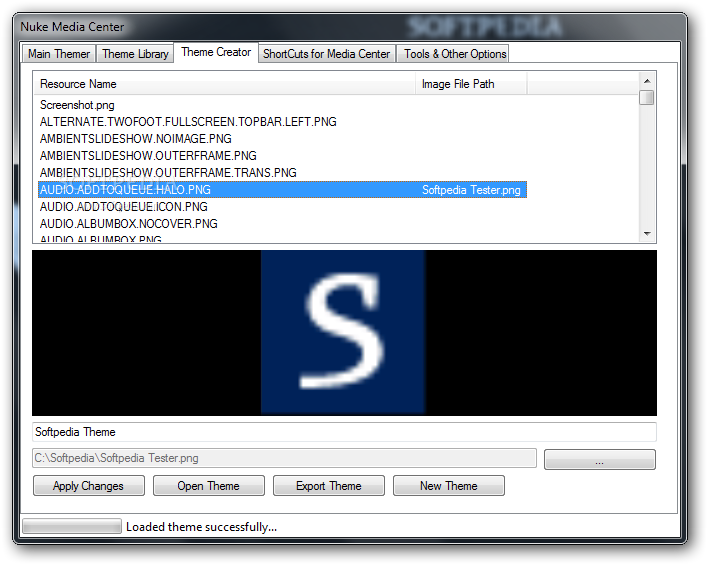Sort by Resource Name column header

point(224,84)
